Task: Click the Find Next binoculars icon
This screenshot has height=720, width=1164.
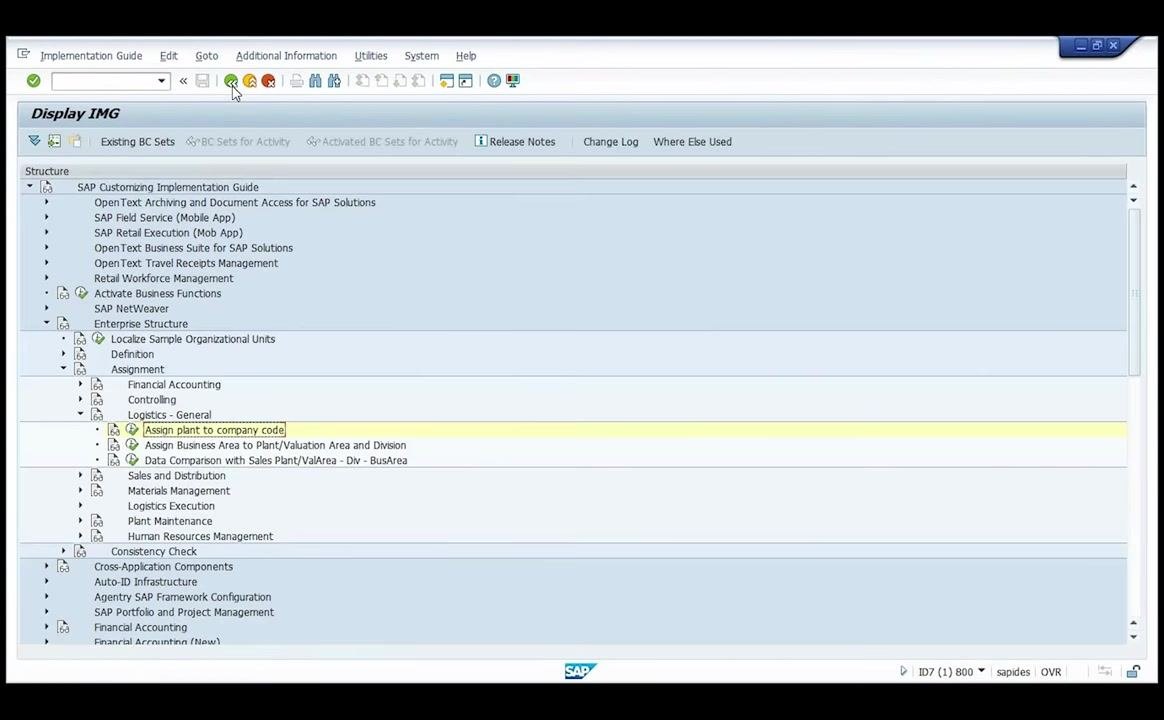Action: pyautogui.click(x=334, y=81)
